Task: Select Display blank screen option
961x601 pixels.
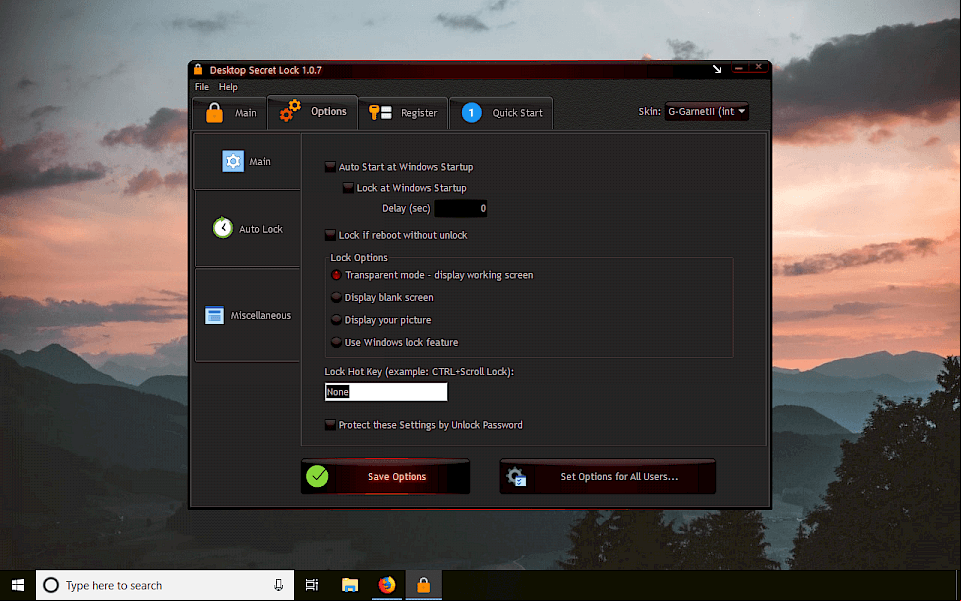Action: pyautogui.click(x=336, y=297)
